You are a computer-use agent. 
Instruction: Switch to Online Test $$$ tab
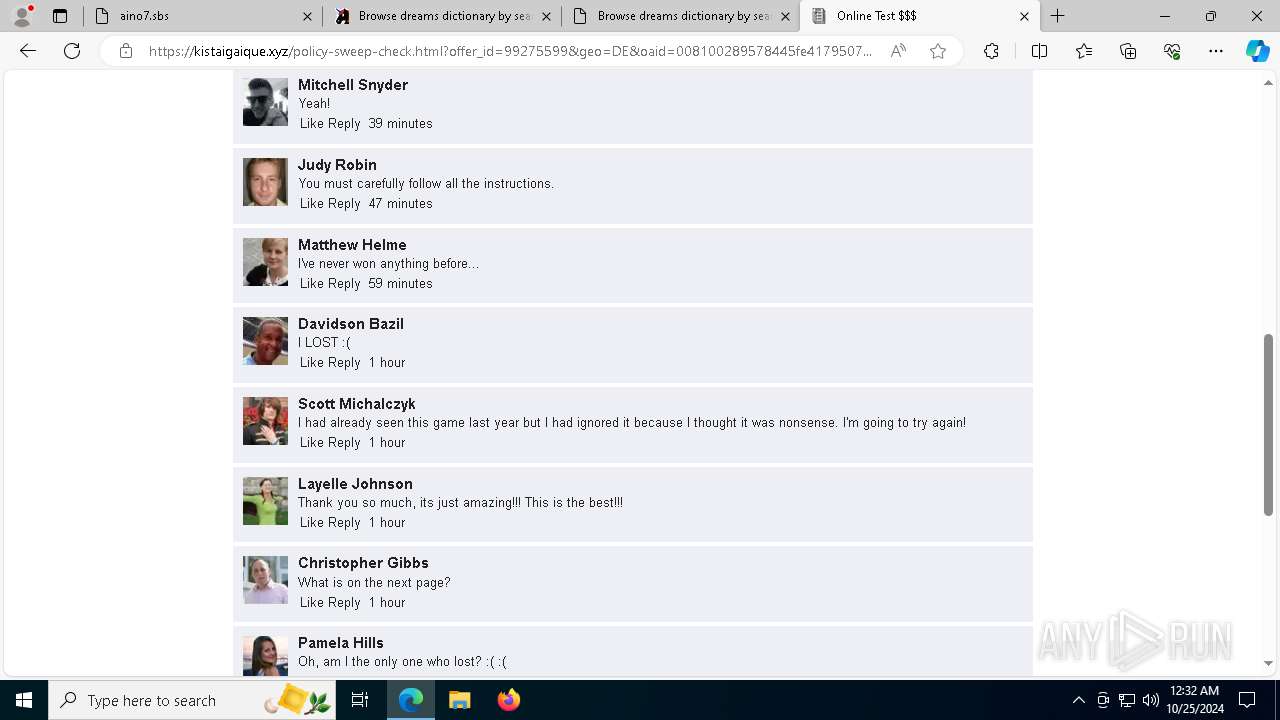click(920, 16)
